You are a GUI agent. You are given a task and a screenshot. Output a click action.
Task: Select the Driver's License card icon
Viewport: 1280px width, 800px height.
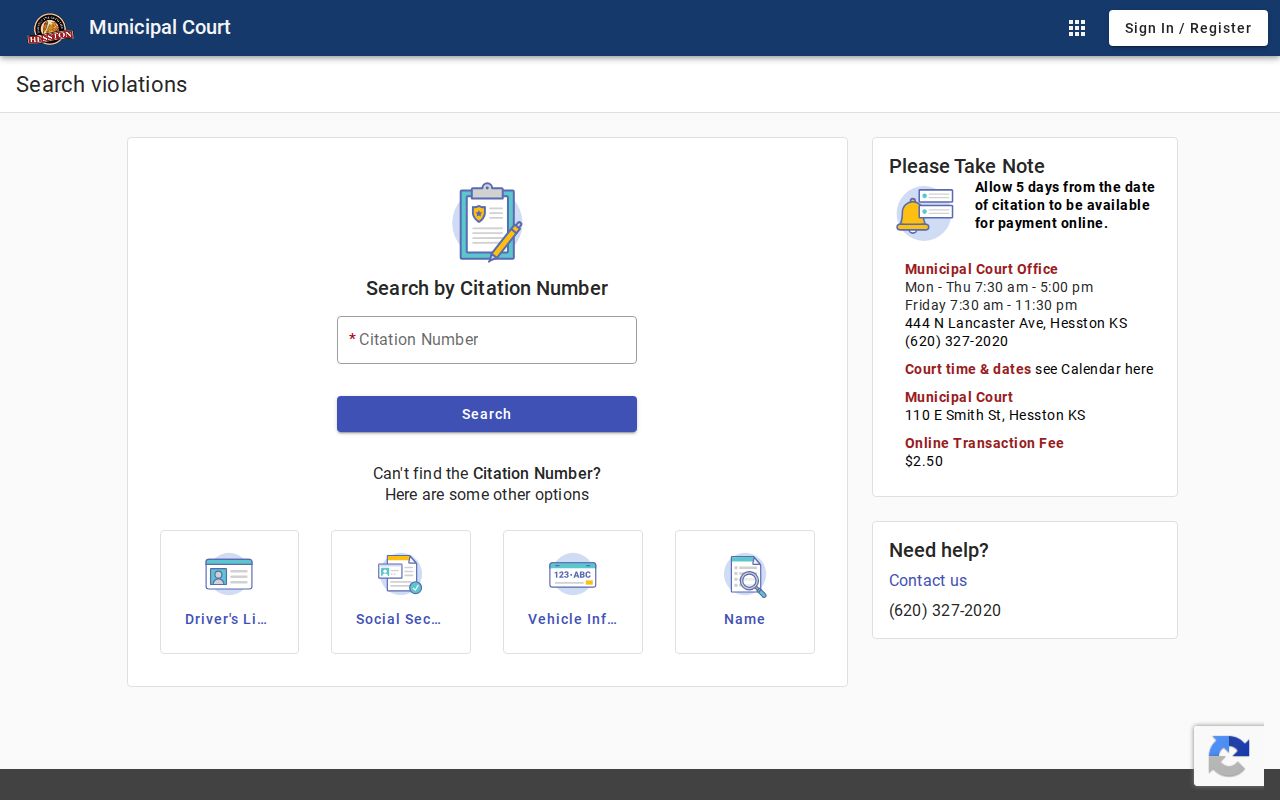229,575
